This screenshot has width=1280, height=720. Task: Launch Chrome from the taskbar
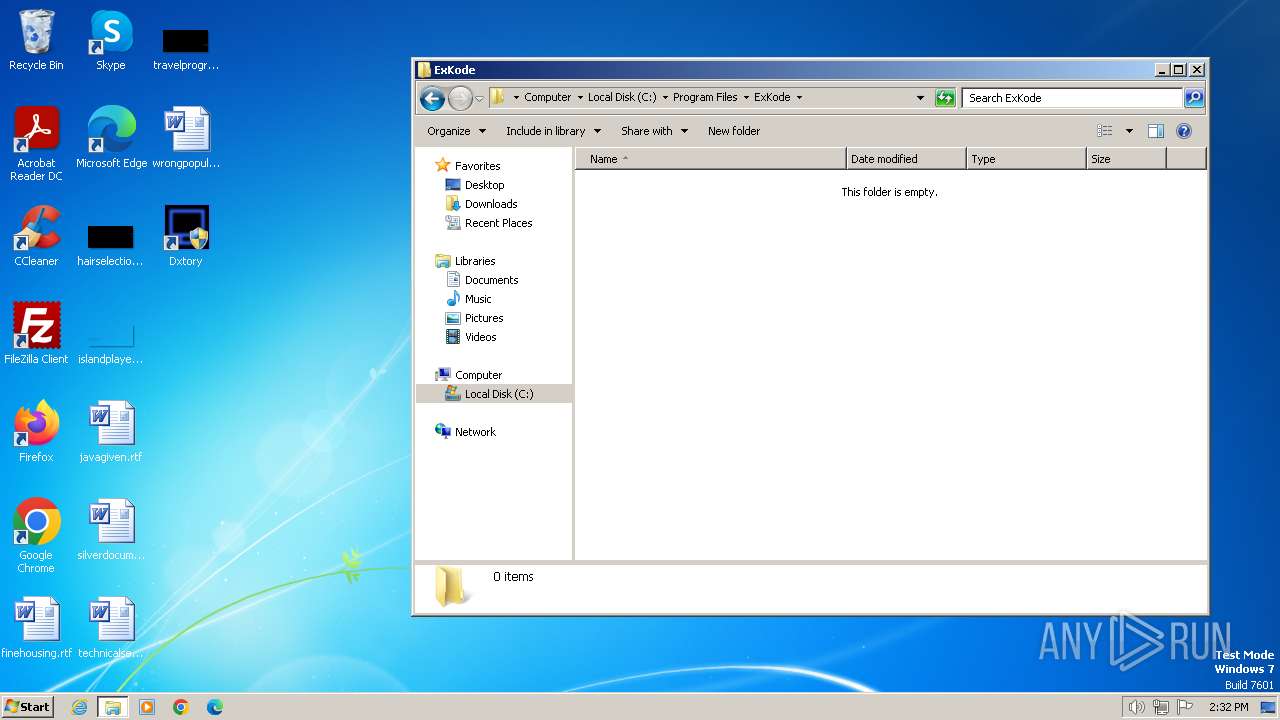(x=181, y=707)
